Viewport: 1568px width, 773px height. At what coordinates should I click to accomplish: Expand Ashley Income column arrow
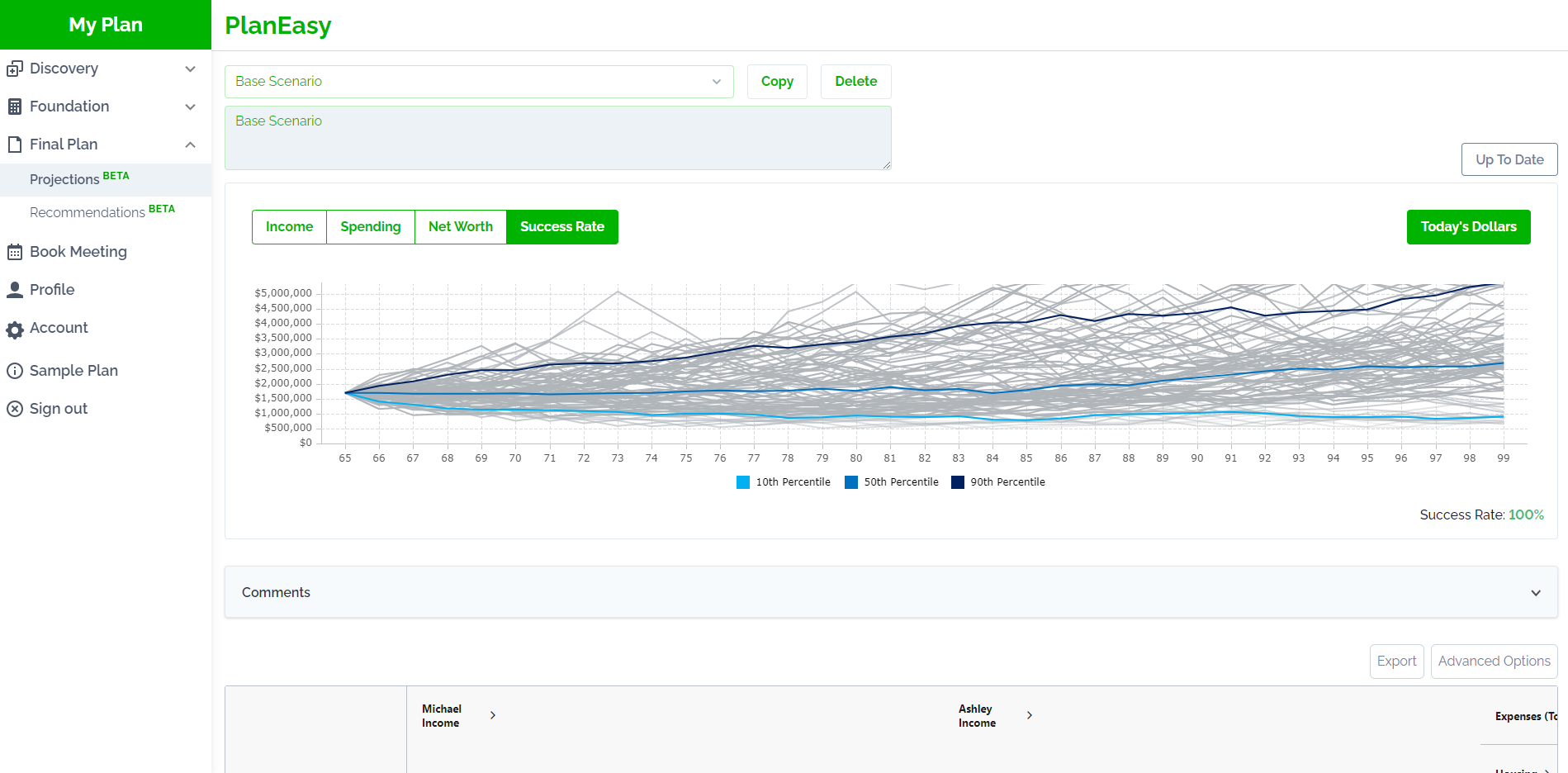tap(1030, 715)
